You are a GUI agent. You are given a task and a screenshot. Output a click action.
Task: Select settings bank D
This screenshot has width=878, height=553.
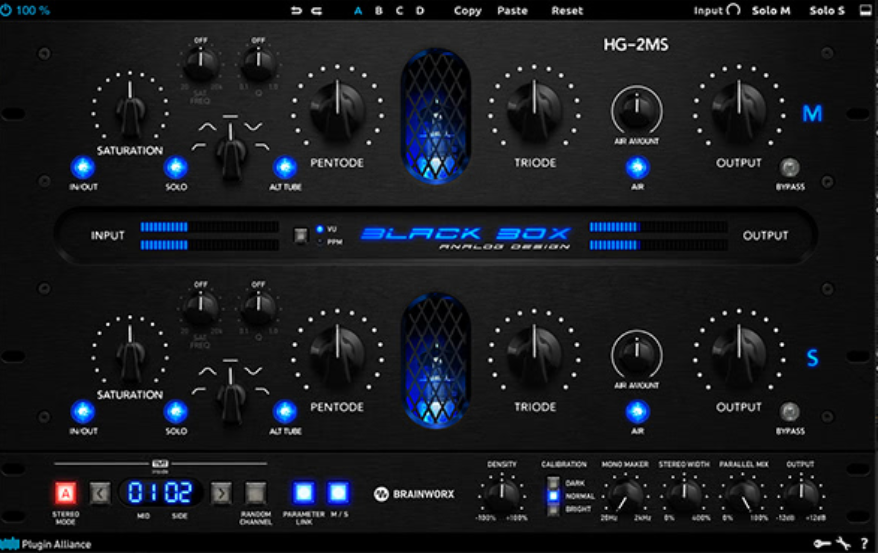420,11
